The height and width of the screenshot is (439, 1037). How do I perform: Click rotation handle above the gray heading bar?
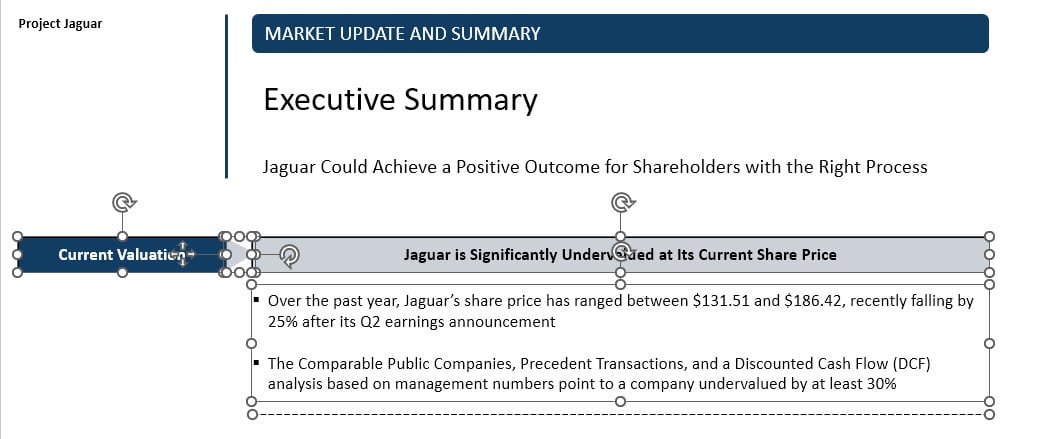tap(621, 203)
